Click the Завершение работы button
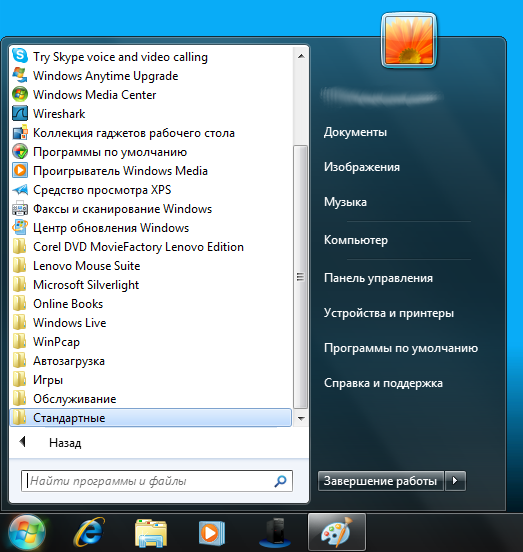Image resolution: width=523 pixels, height=552 pixels. 380,481
